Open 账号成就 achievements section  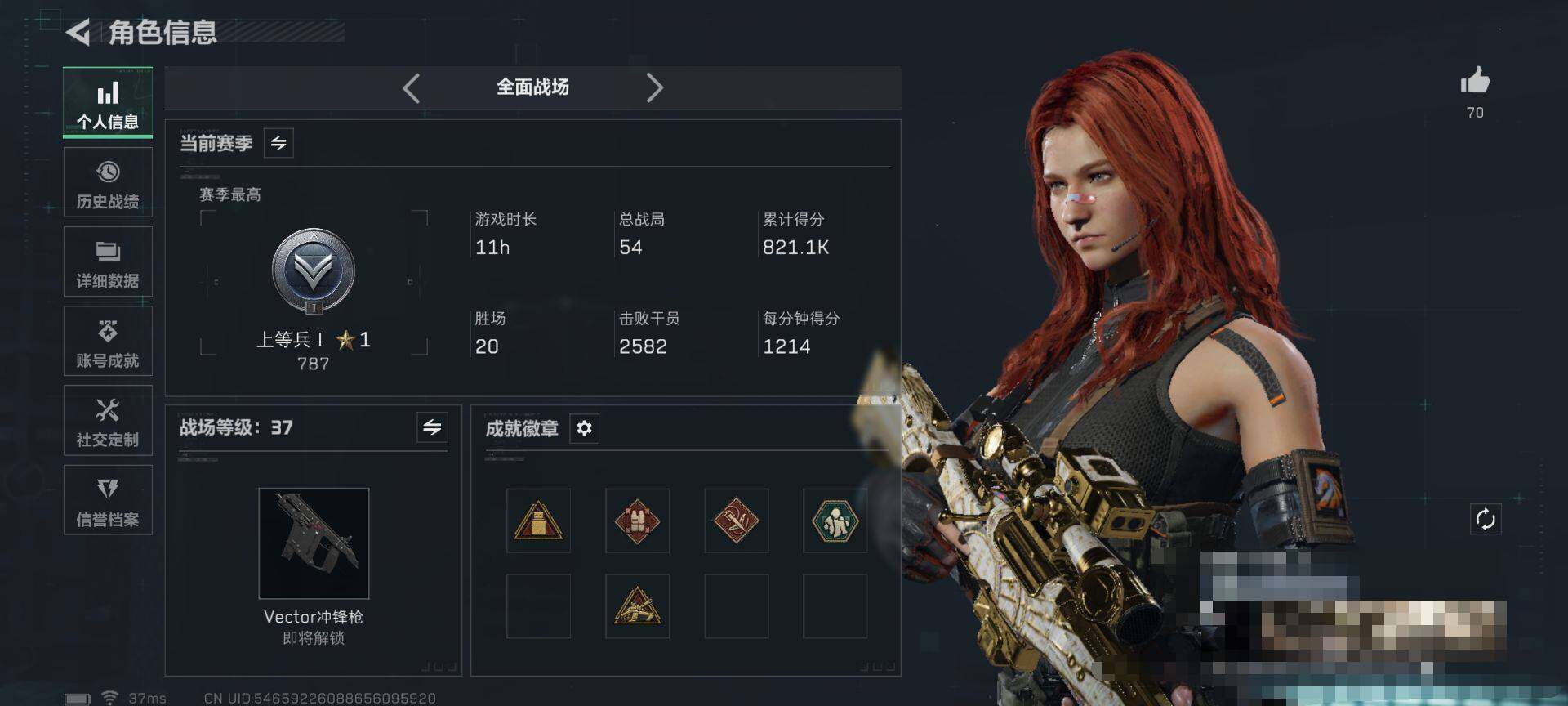click(108, 341)
